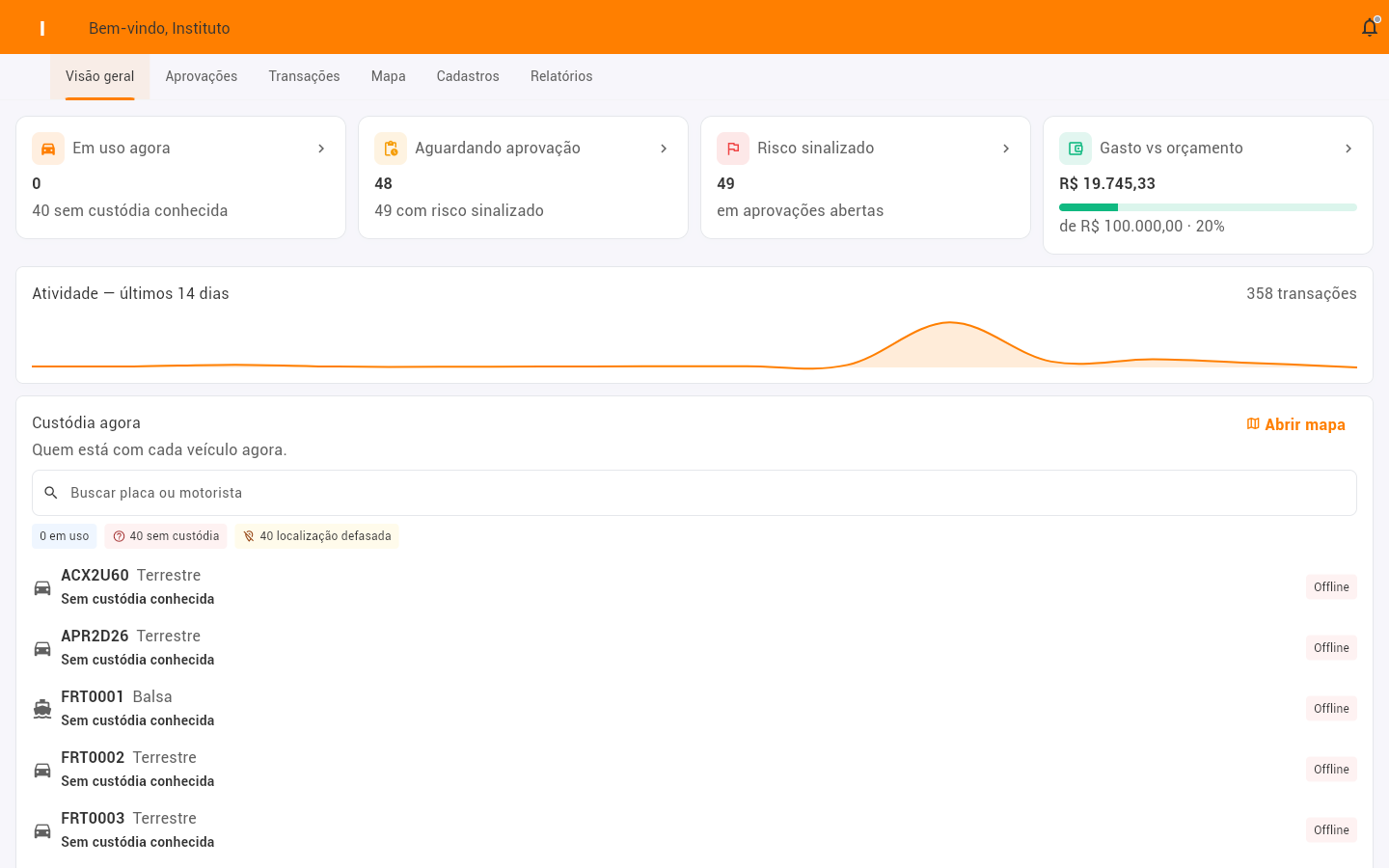Click the vehicle icon for ACX2U60

pos(42,587)
